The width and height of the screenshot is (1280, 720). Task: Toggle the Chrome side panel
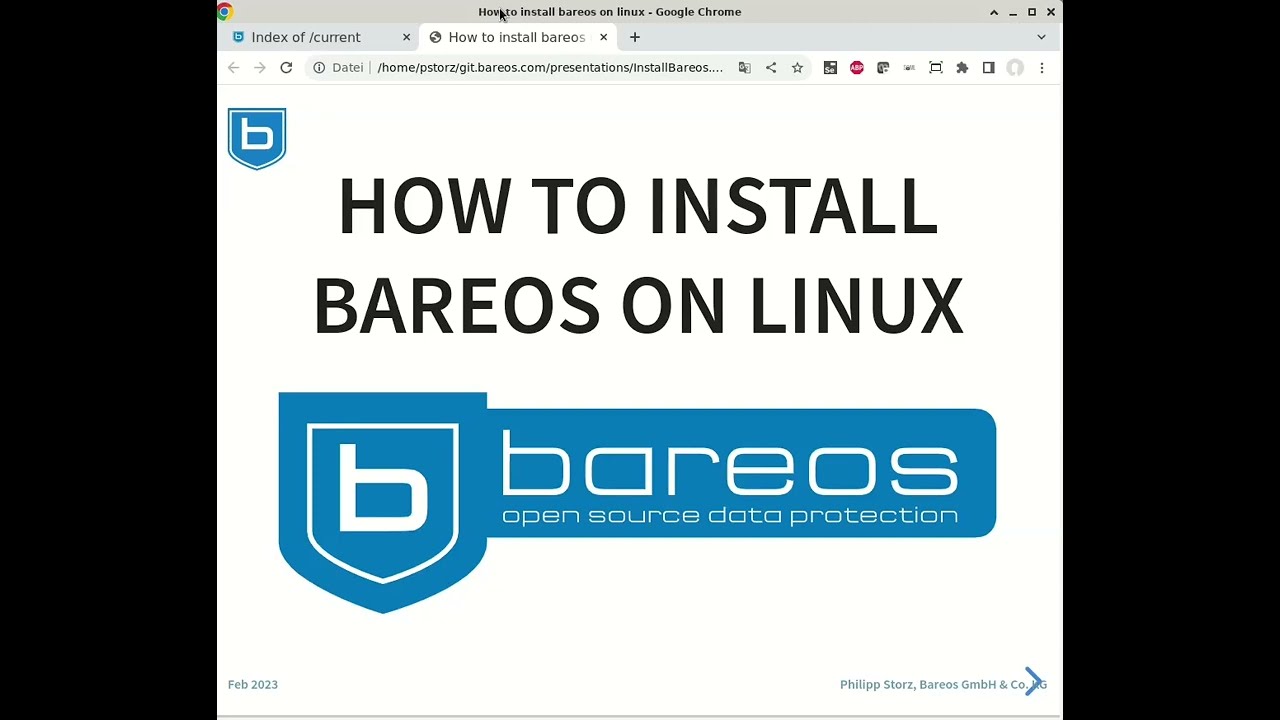(989, 68)
